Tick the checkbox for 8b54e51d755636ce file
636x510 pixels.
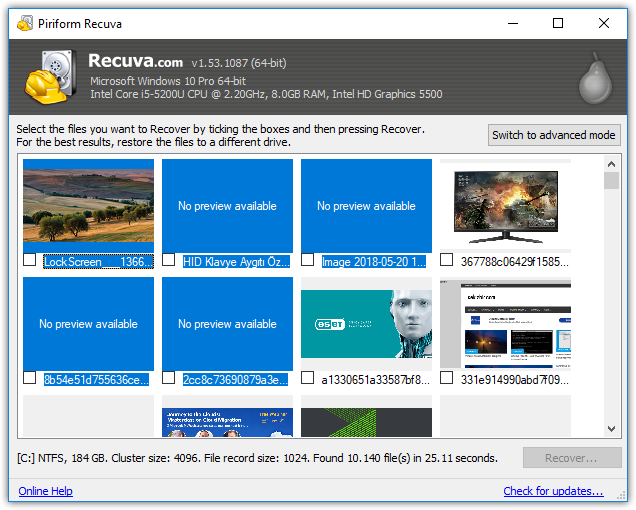tap(30, 378)
